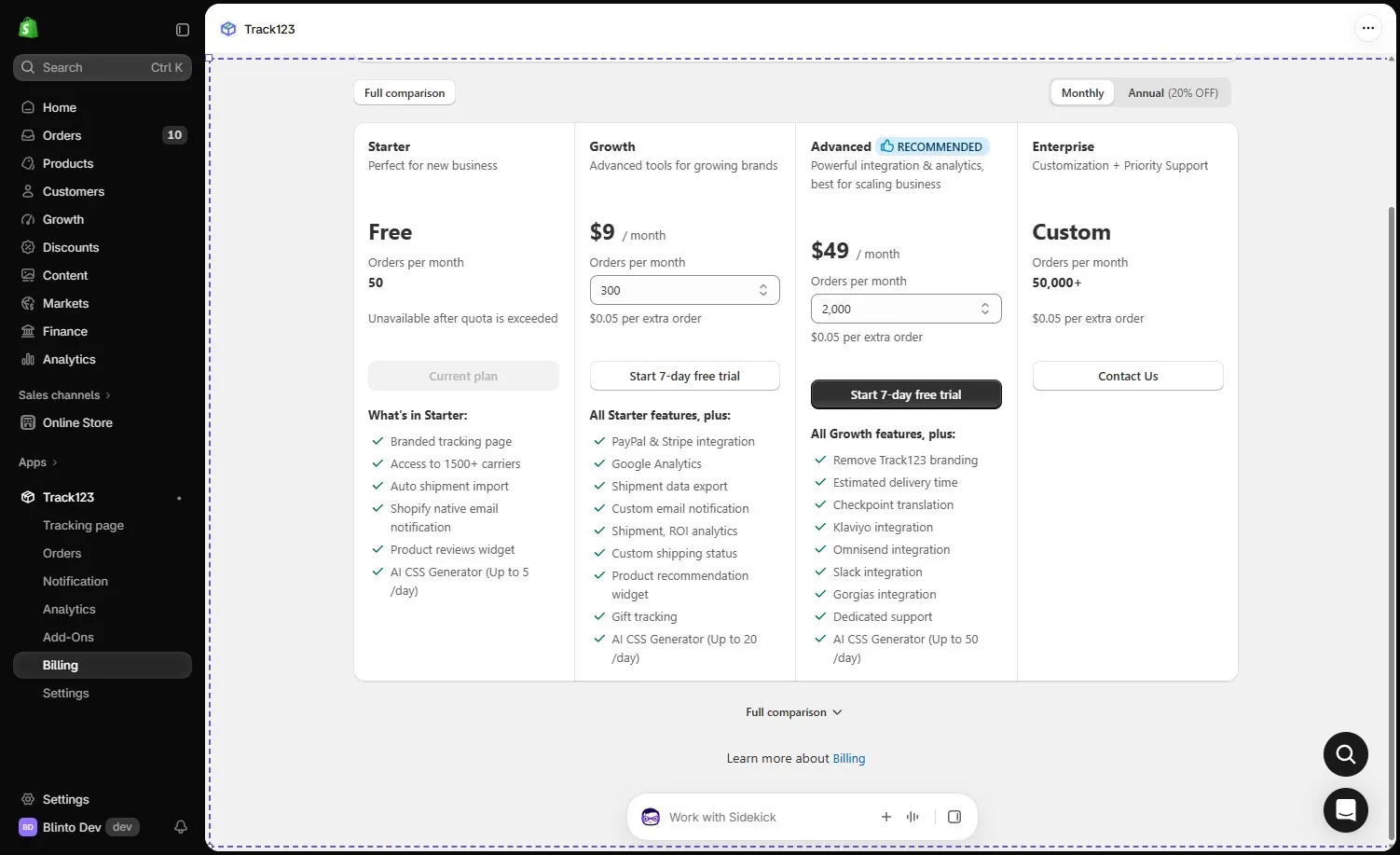Viewport: 1400px width, 855px height.
Task: Click the voice waveform icon in Sidekick
Action: pos(913,817)
